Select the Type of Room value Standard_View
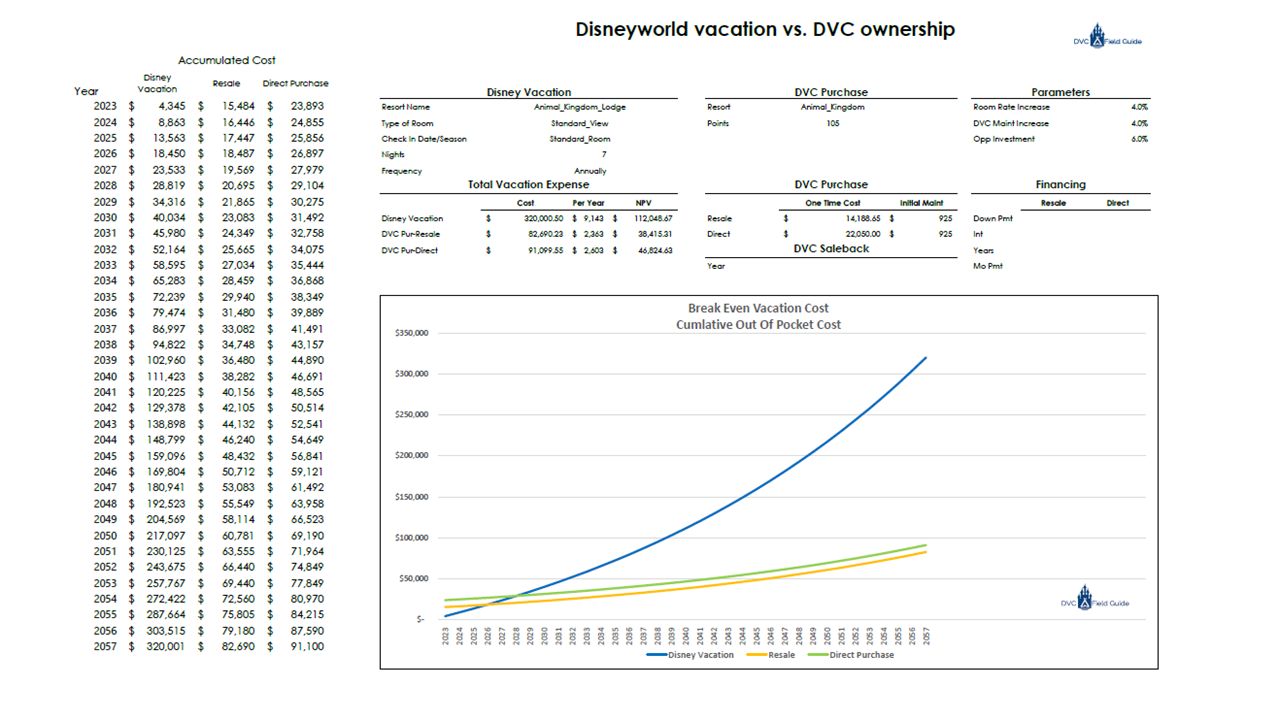The width and height of the screenshot is (1280, 720). pos(580,123)
